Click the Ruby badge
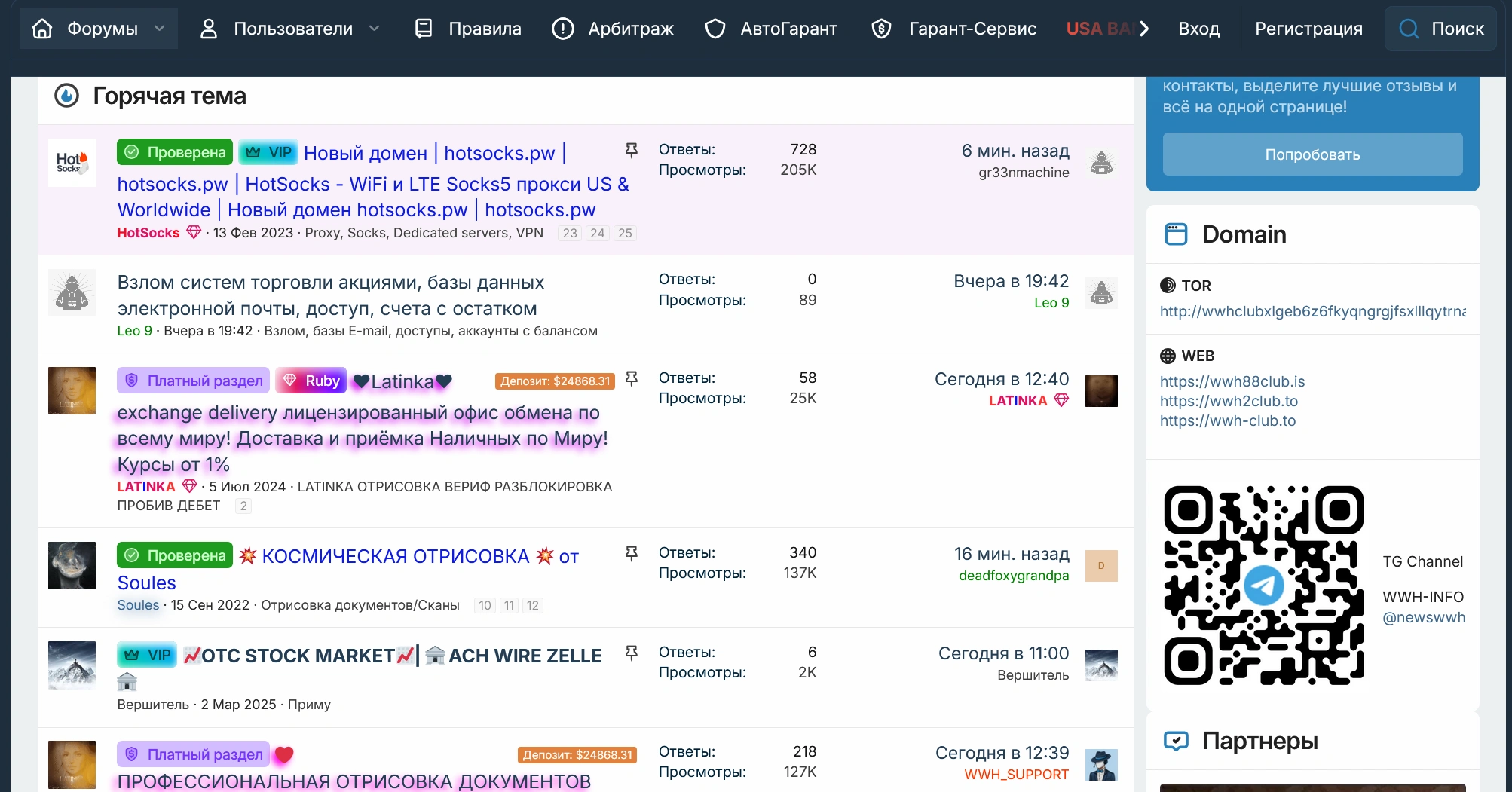 [x=311, y=381]
